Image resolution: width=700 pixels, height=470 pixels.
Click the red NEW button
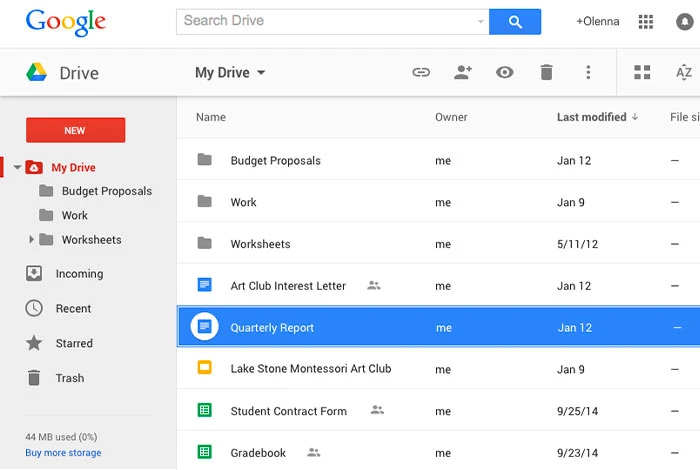(x=75, y=130)
